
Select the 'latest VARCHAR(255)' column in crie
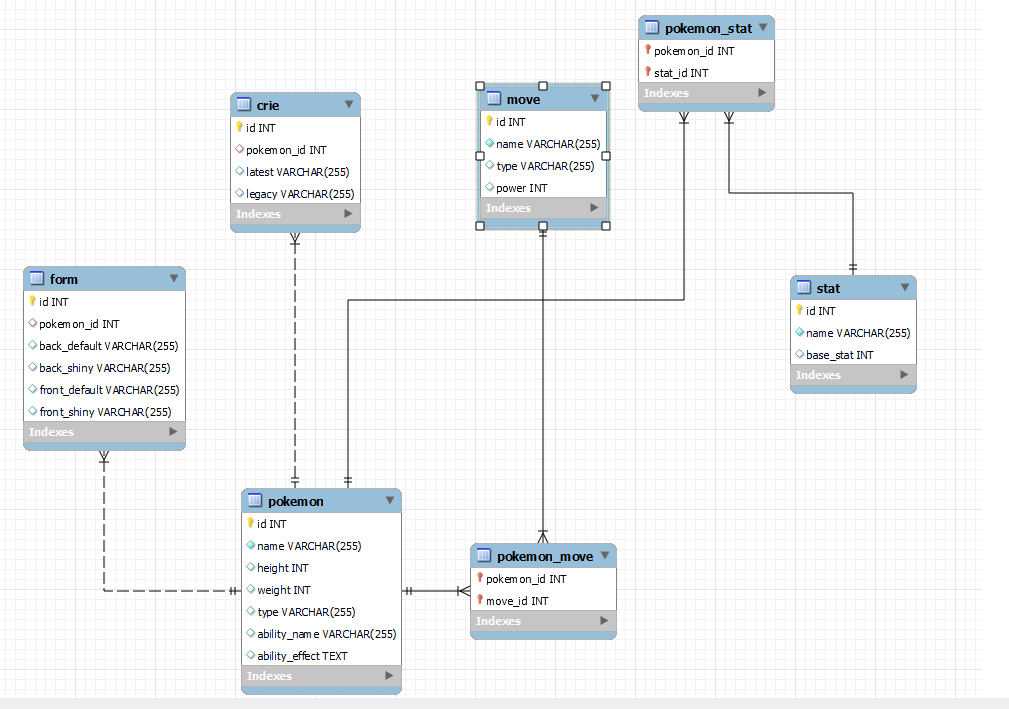pos(295,172)
